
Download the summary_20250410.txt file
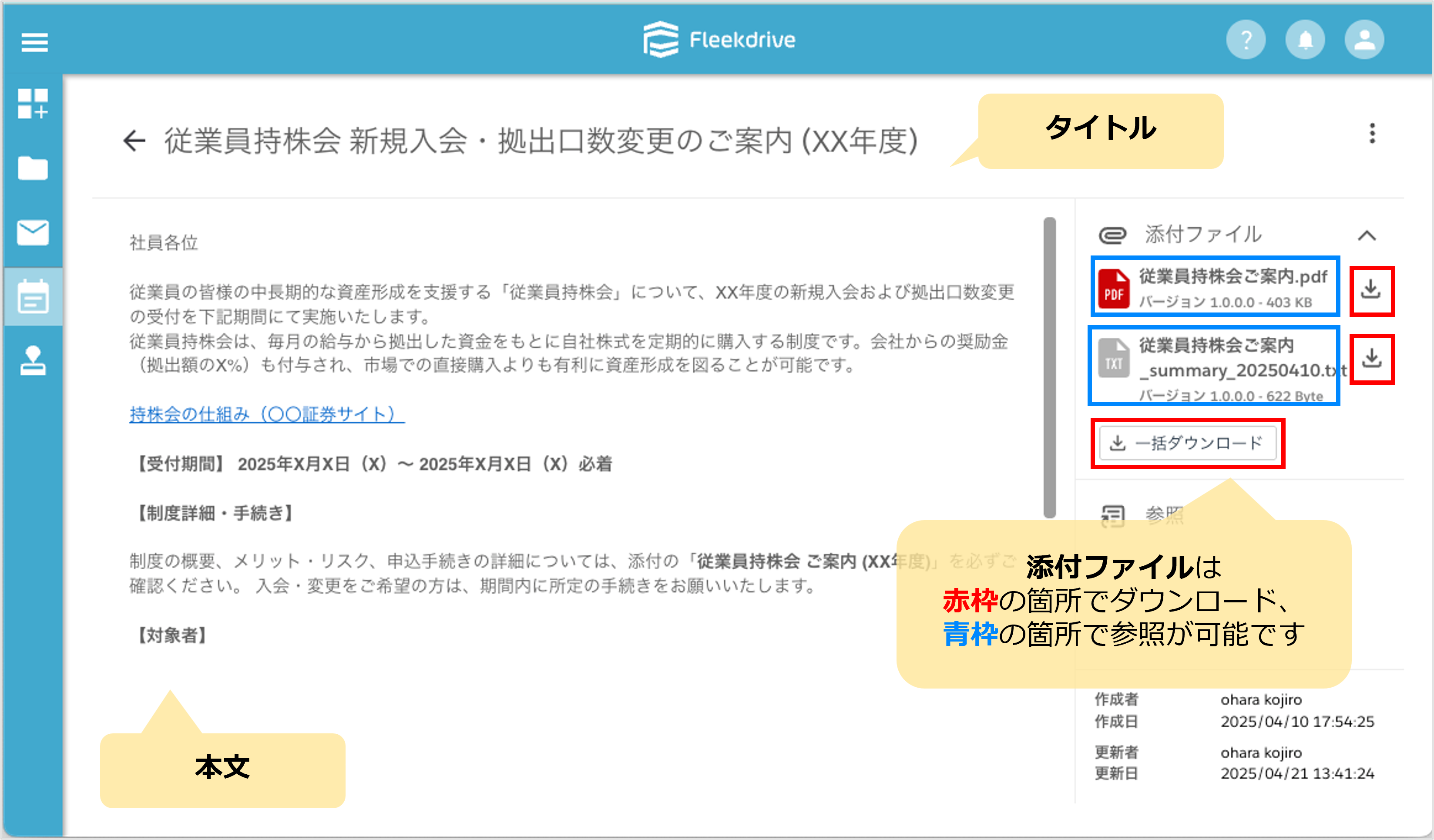(1371, 359)
